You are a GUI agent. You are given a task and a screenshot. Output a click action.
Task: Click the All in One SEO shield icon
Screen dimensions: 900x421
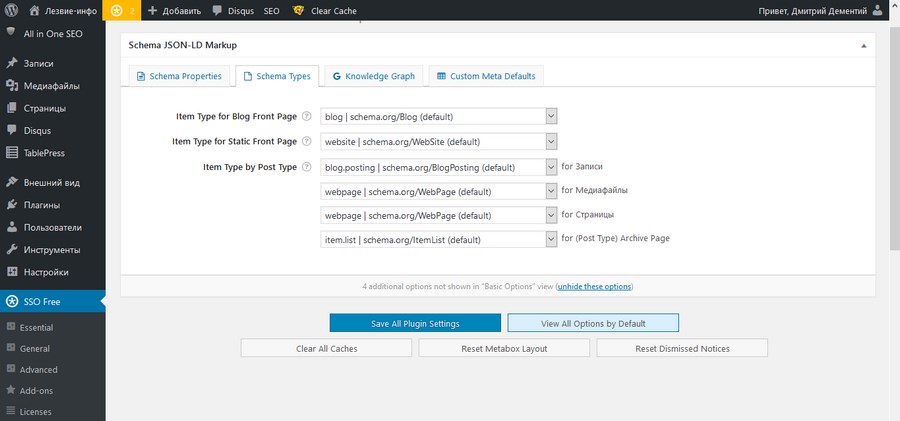tap(11, 33)
